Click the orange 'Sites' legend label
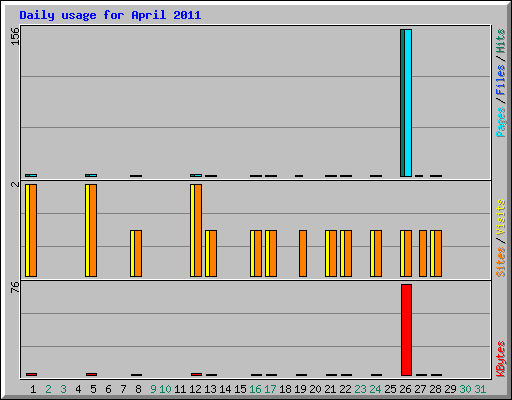 (500, 262)
